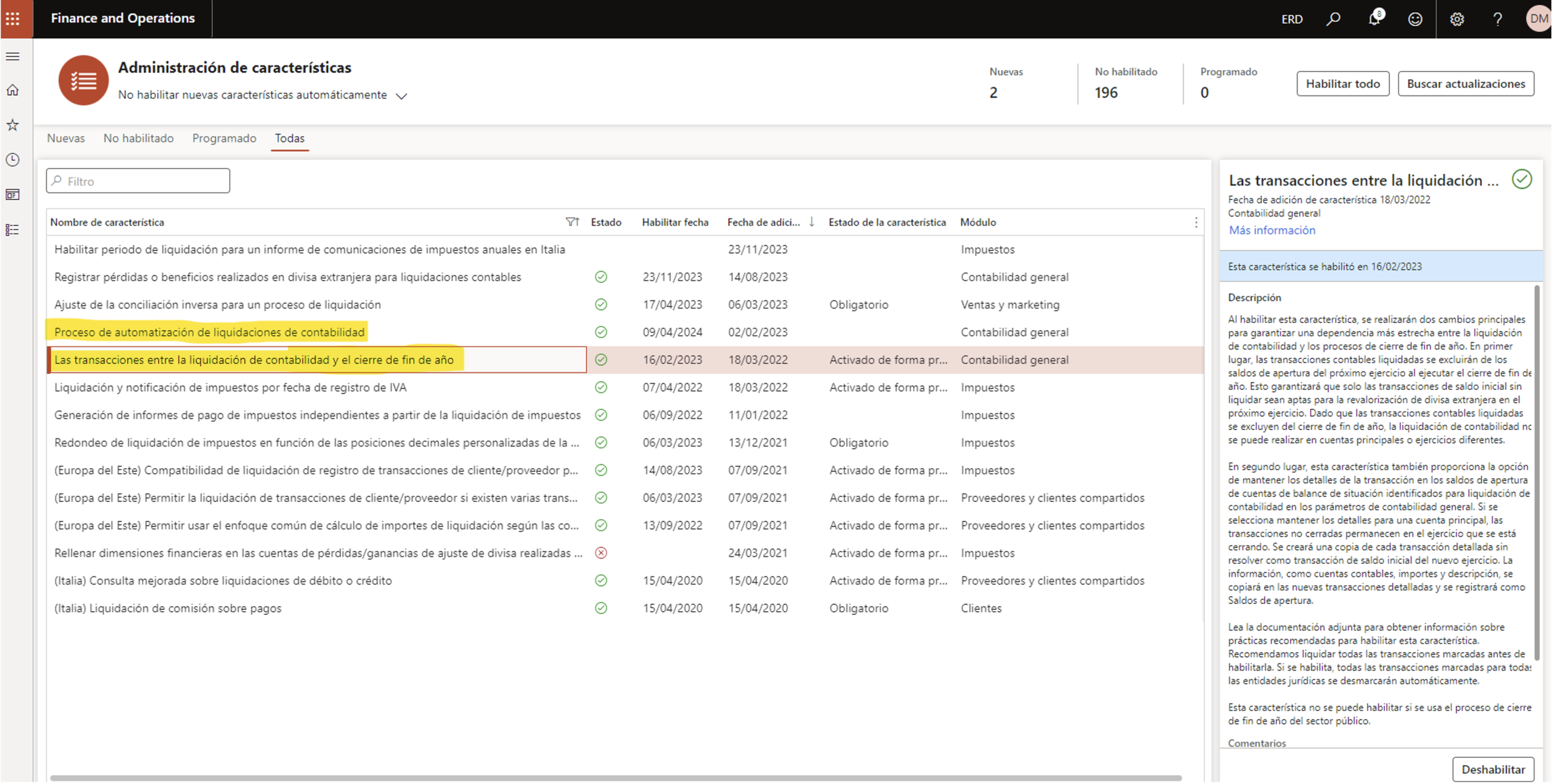Select 'Las transacciones entre la liquidación de contabilidad' row

625,360
